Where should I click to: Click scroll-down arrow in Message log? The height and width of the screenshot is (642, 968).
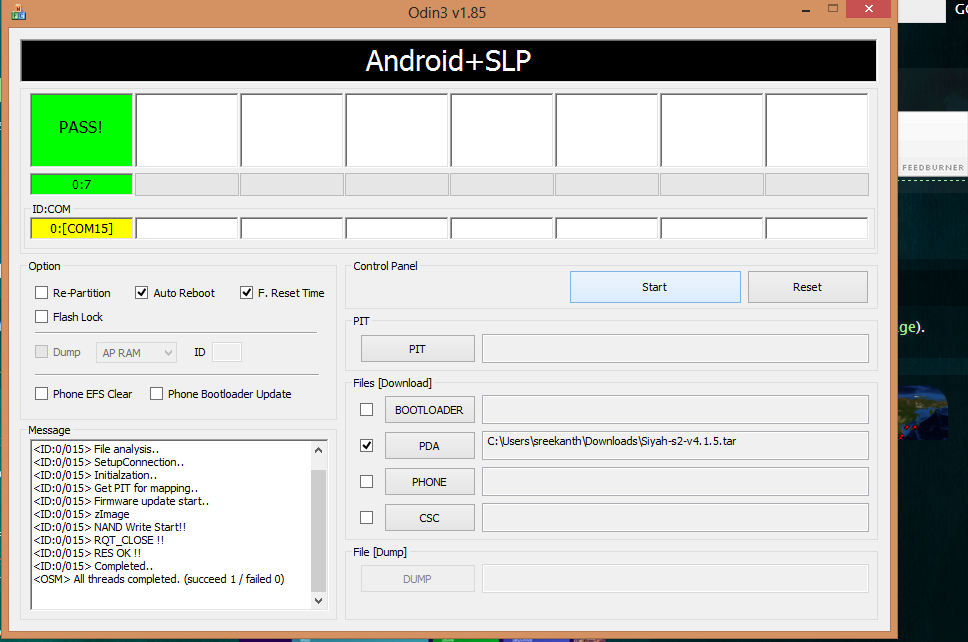(x=319, y=601)
